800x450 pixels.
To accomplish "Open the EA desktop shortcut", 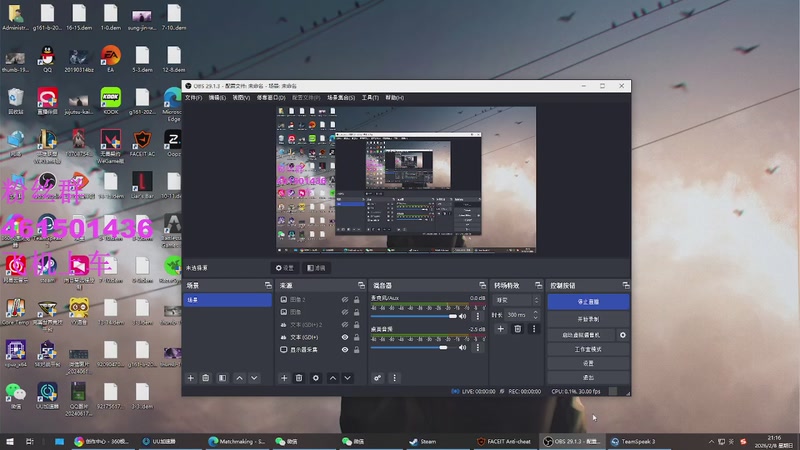I will (x=111, y=59).
